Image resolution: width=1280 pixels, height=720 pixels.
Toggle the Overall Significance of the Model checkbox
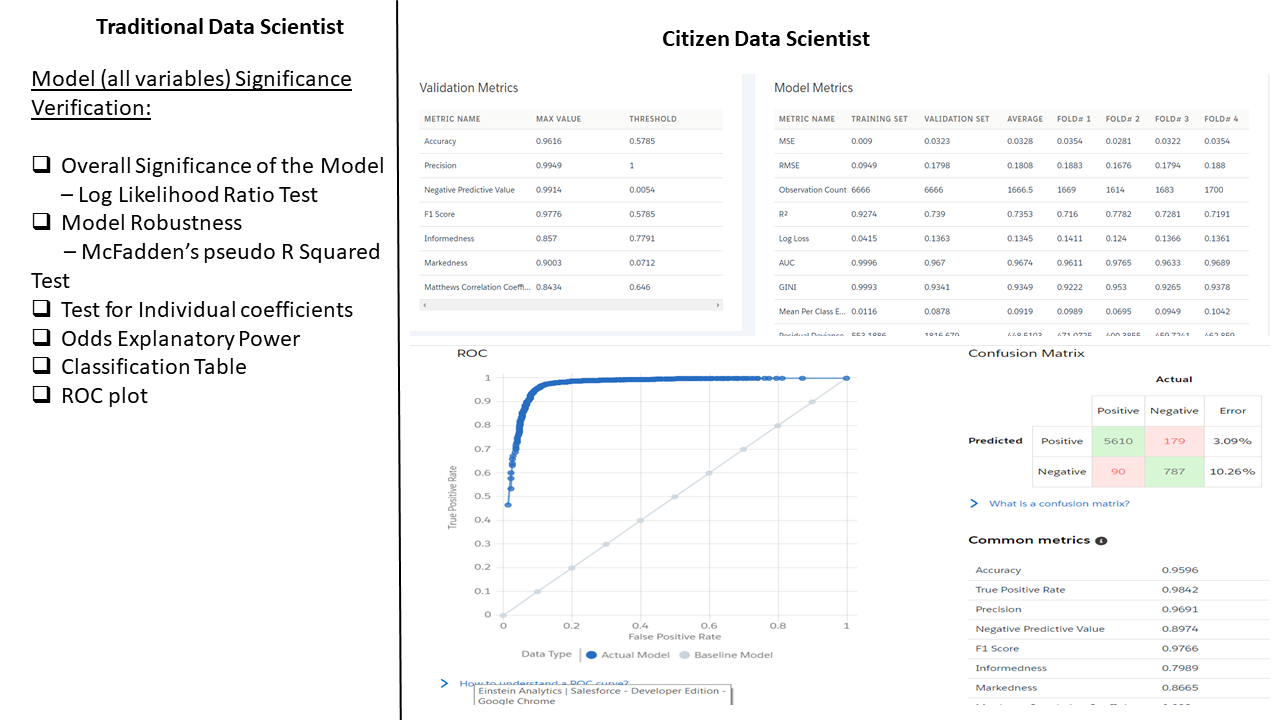(41, 166)
